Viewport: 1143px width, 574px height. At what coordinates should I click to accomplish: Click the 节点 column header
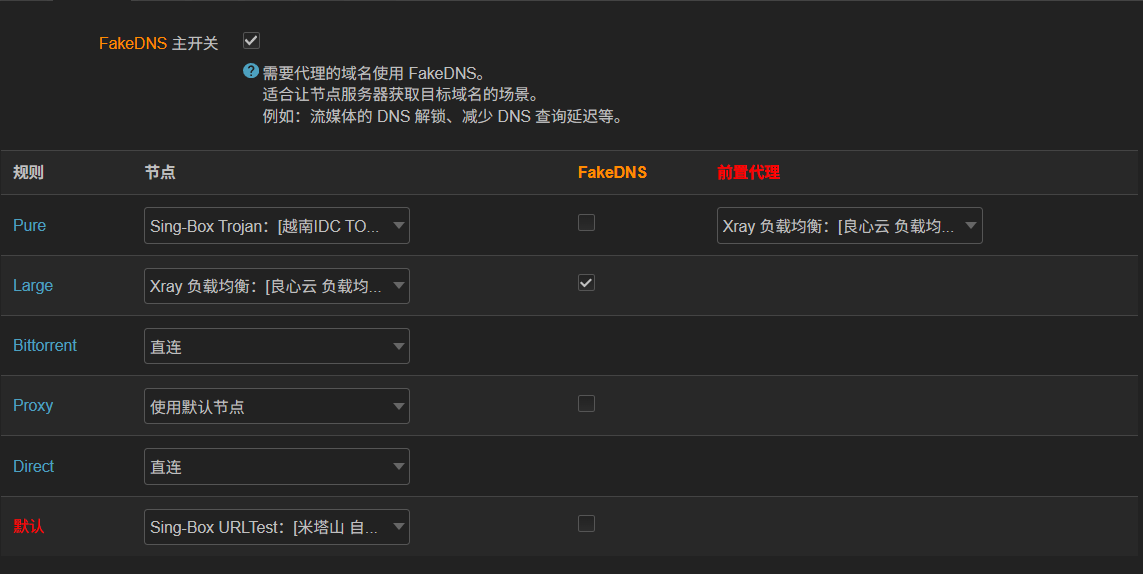[x=160, y=172]
